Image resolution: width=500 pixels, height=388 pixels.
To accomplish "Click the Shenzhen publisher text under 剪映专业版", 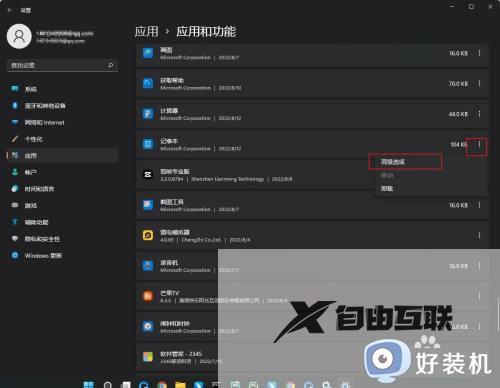I will click(x=227, y=179).
